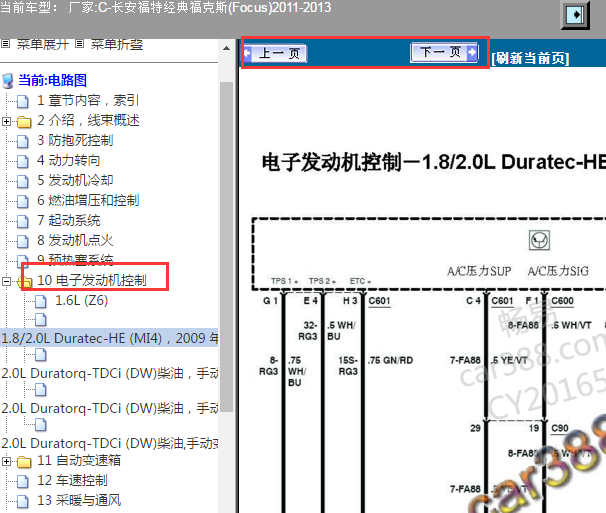
Task: Click page icon next to 8 发动机点火
Action: (x=23, y=241)
